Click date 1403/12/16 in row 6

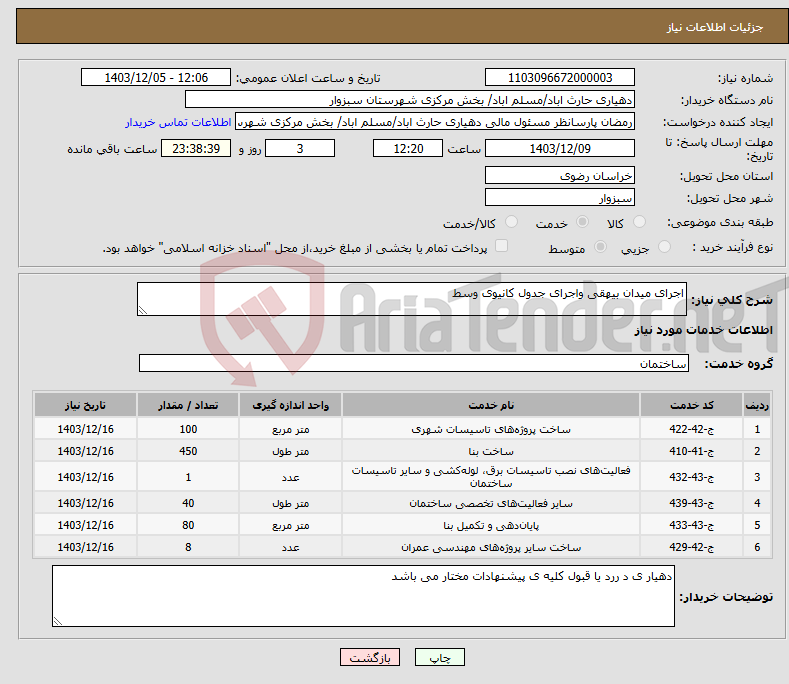[x=86, y=547]
